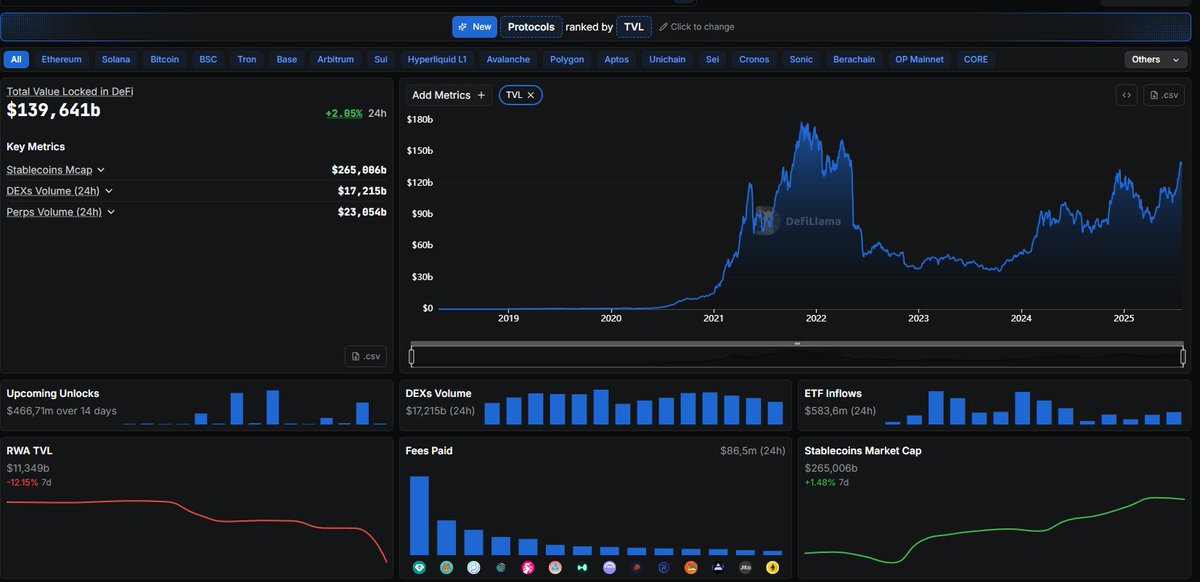Expand the Stablecoins Mcap metric
1200x582 pixels.
click(x=56, y=170)
